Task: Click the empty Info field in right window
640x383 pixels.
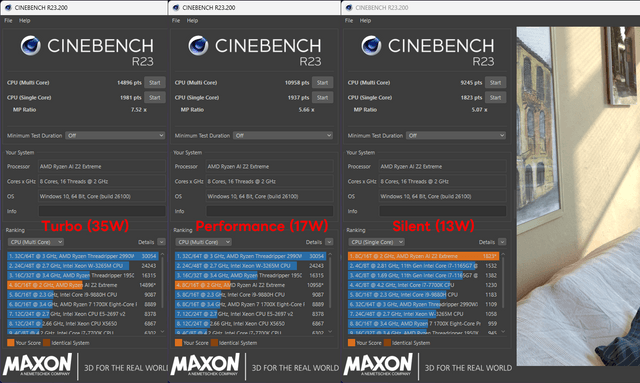Action: pos(443,211)
